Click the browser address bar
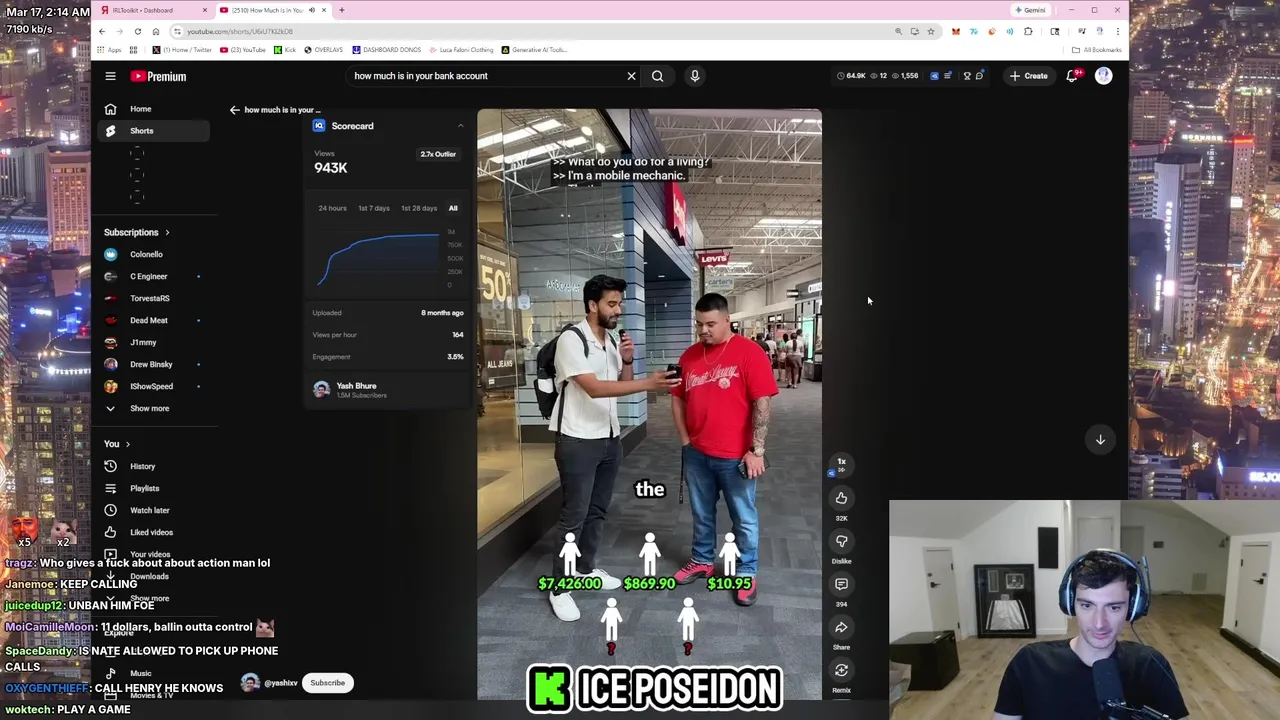Image resolution: width=1280 pixels, height=720 pixels. click(x=535, y=31)
